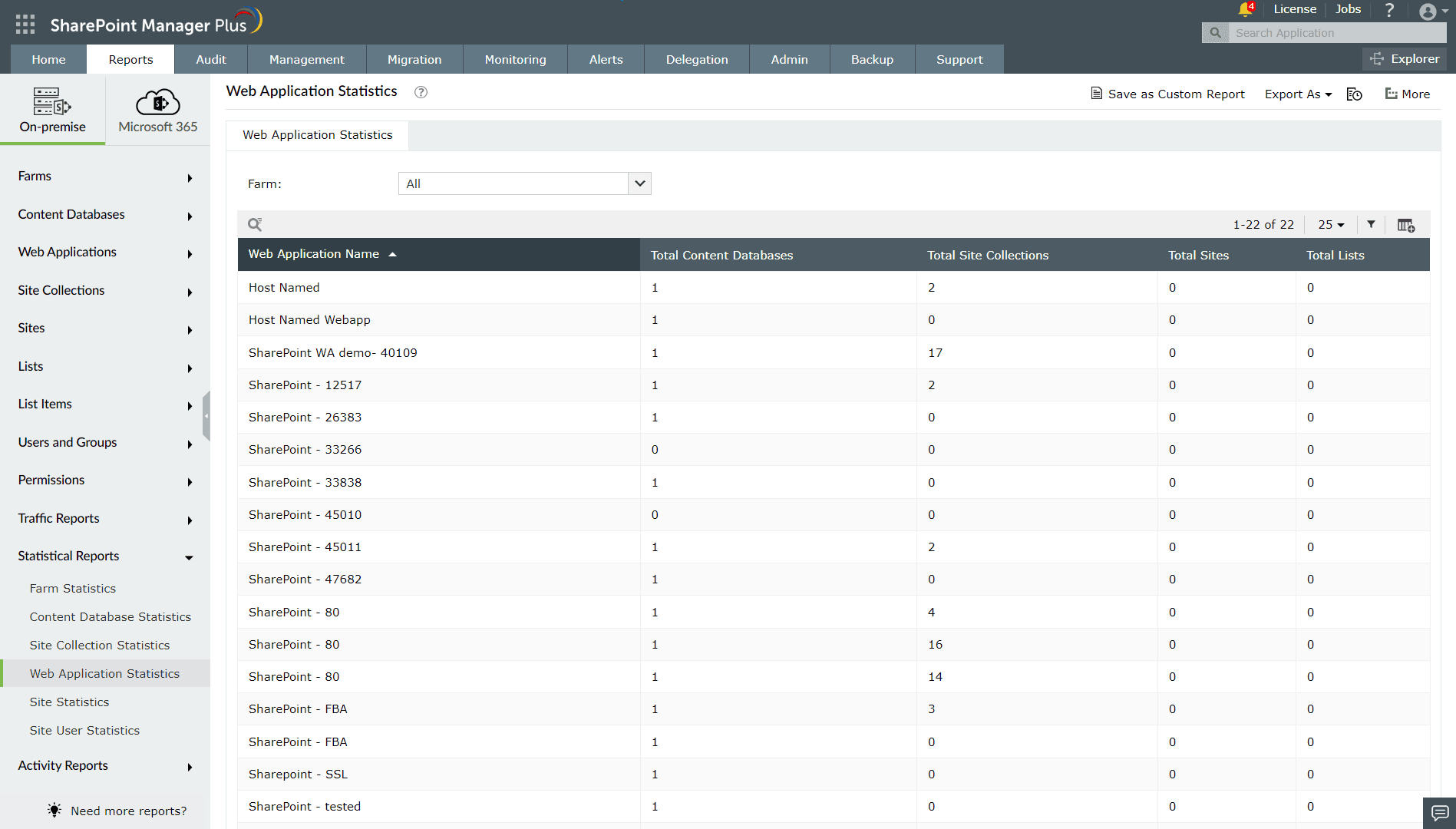Click the help question mark in header
This screenshot has height=829, width=1456.
pyautogui.click(x=1389, y=10)
